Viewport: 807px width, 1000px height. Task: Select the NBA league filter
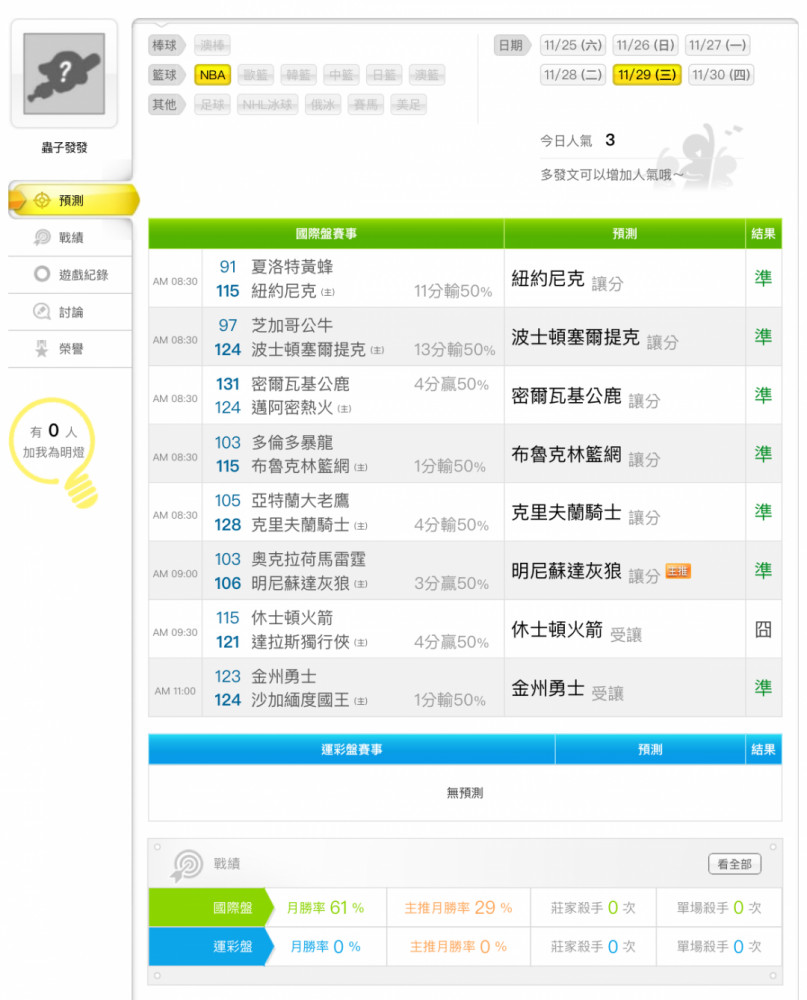point(212,75)
